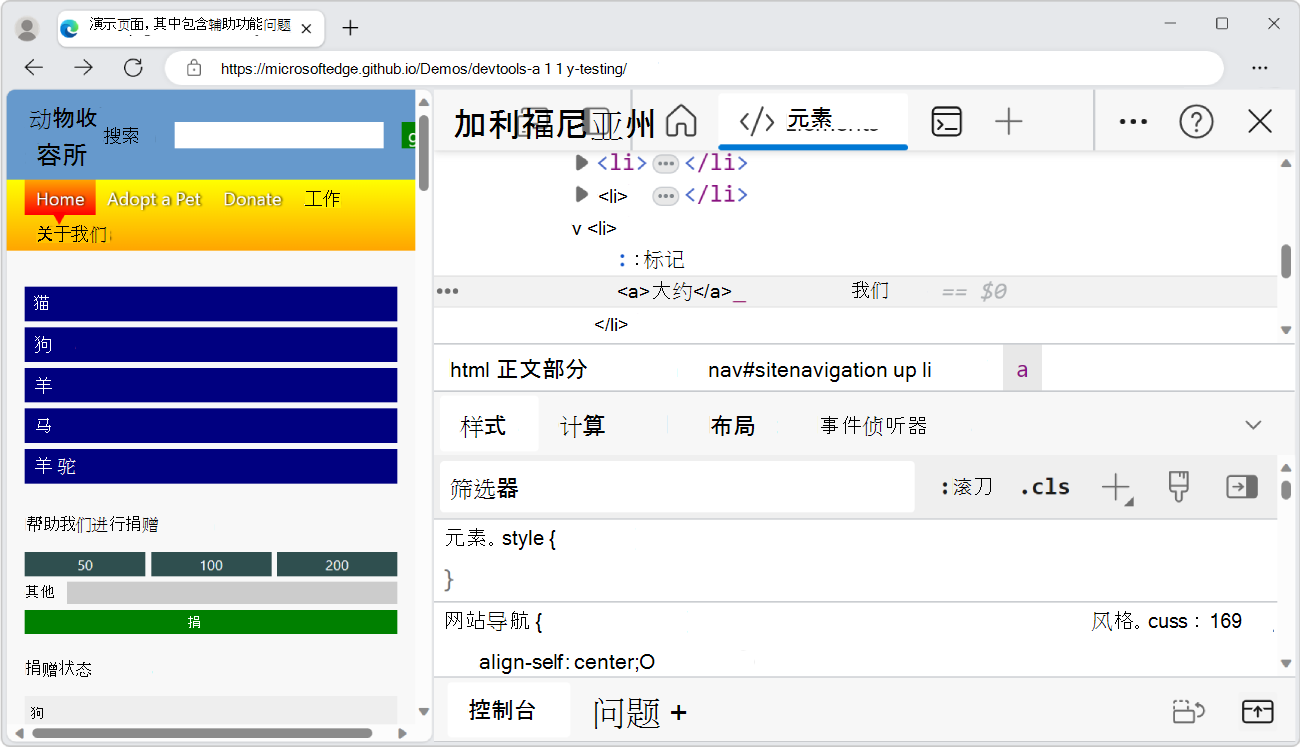Open the Welcome home panel icon
This screenshot has height=747, width=1300.
[x=681, y=121]
